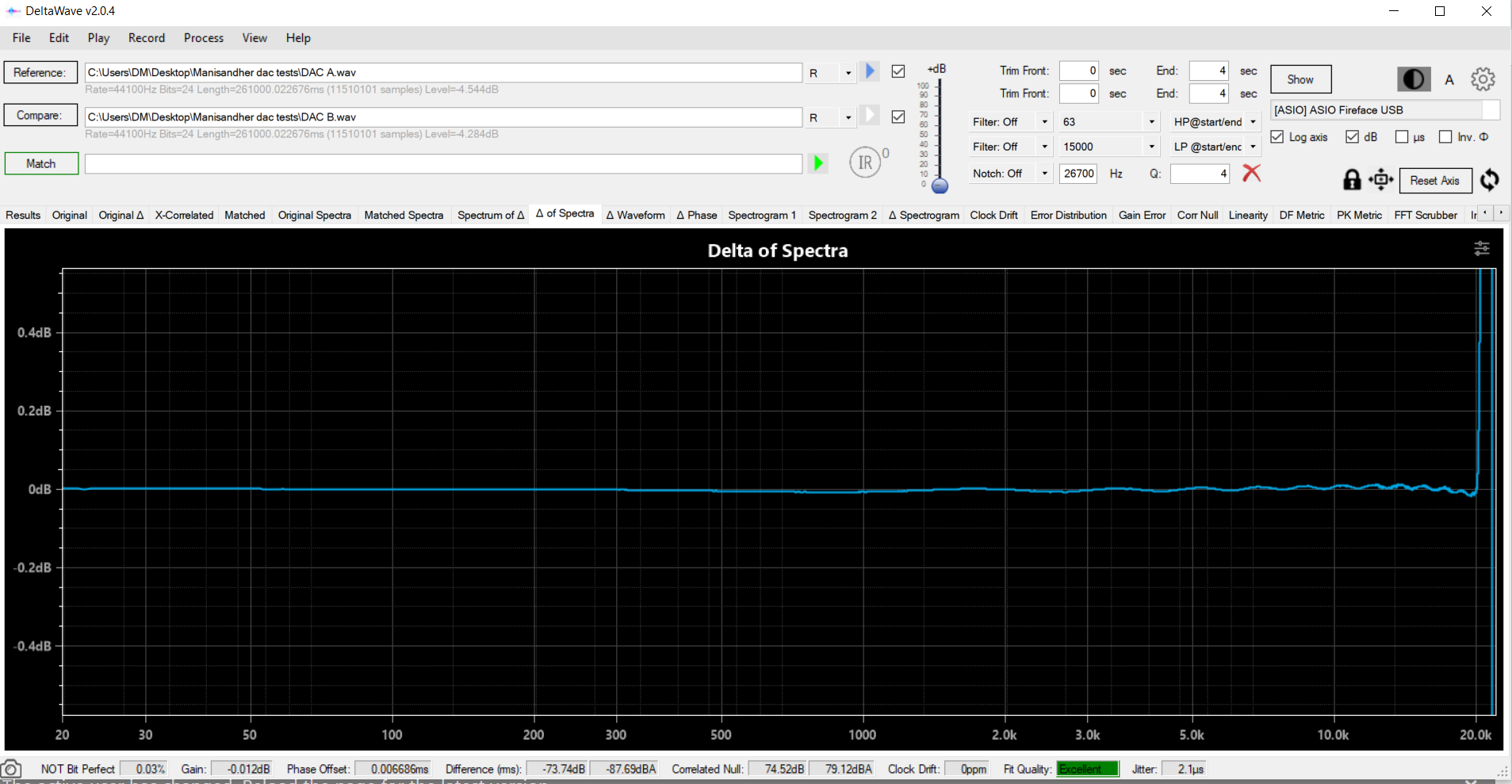Open Reference channel R dropdown
This screenshot has width=1512, height=784.
coord(848,73)
